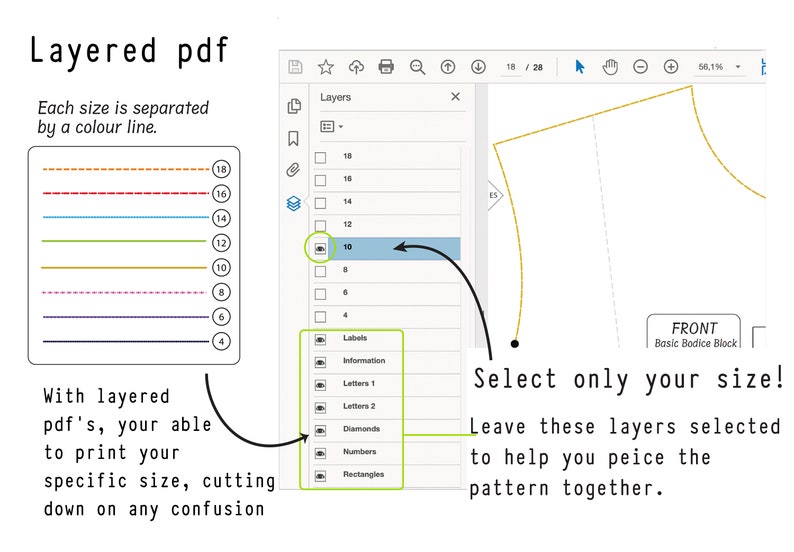The image size is (794, 552).
Task: Select the Diamonds layer name
Action: [361, 429]
